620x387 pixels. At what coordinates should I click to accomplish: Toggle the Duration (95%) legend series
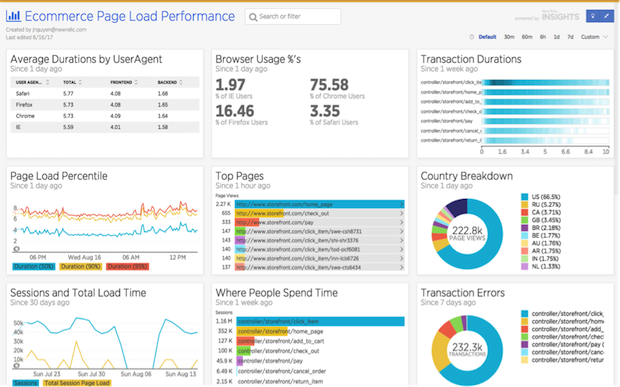(x=127, y=266)
